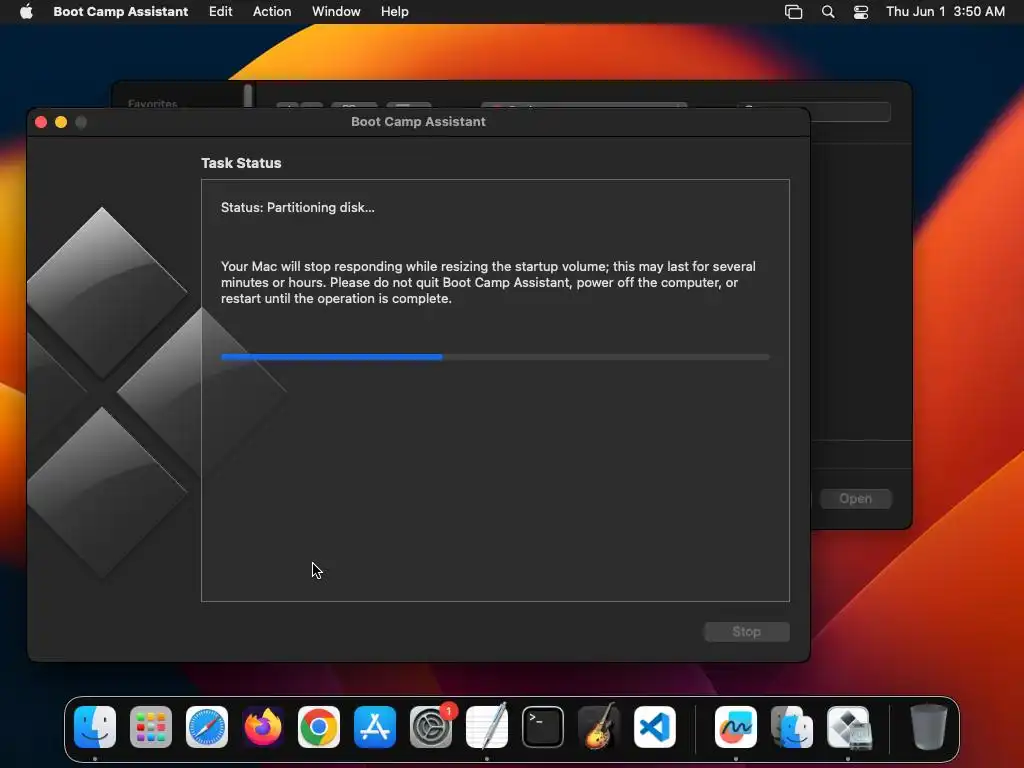This screenshot has height=768, width=1024.
Task: Open the Action menu
Action: click(272, 12)
